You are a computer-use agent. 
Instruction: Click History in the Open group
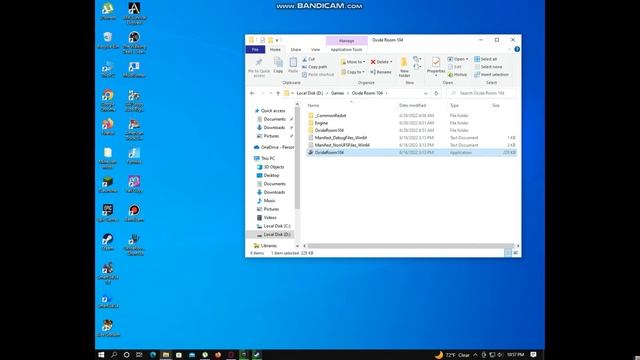(458, 74)
